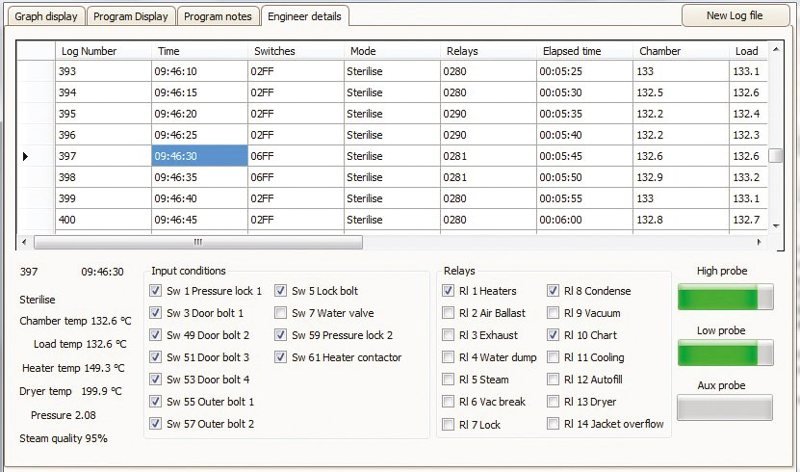
Task: Check Rl 13 Dryer relay
Action: pos(553,402)
